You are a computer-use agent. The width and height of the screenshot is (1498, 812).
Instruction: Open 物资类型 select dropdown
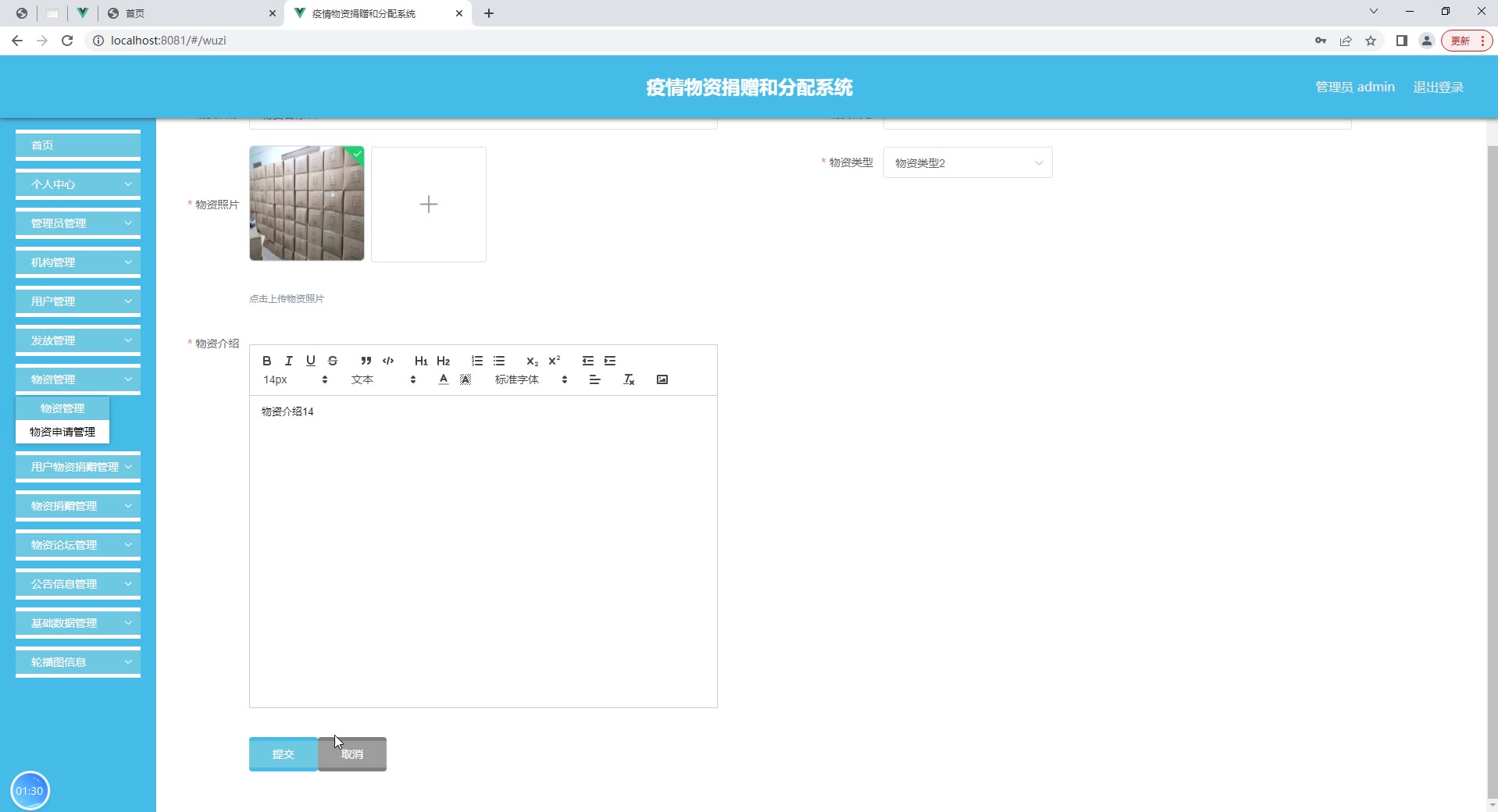[968, 162]
